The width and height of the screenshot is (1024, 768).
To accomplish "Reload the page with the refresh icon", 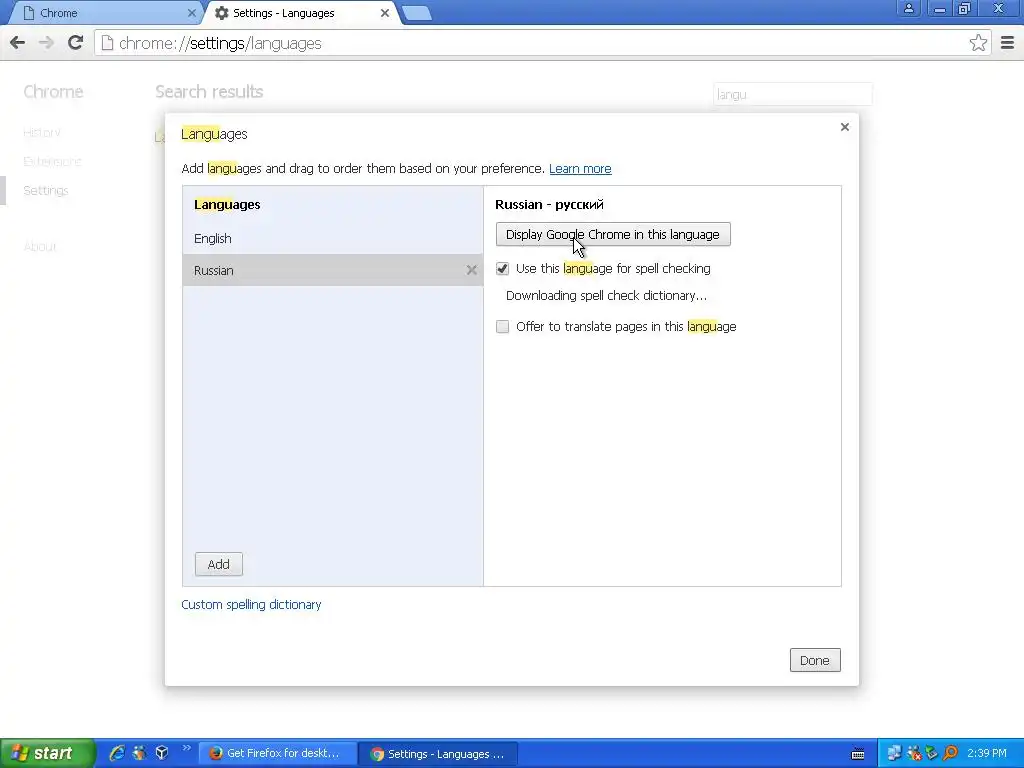I will click(x=75, y=43).
